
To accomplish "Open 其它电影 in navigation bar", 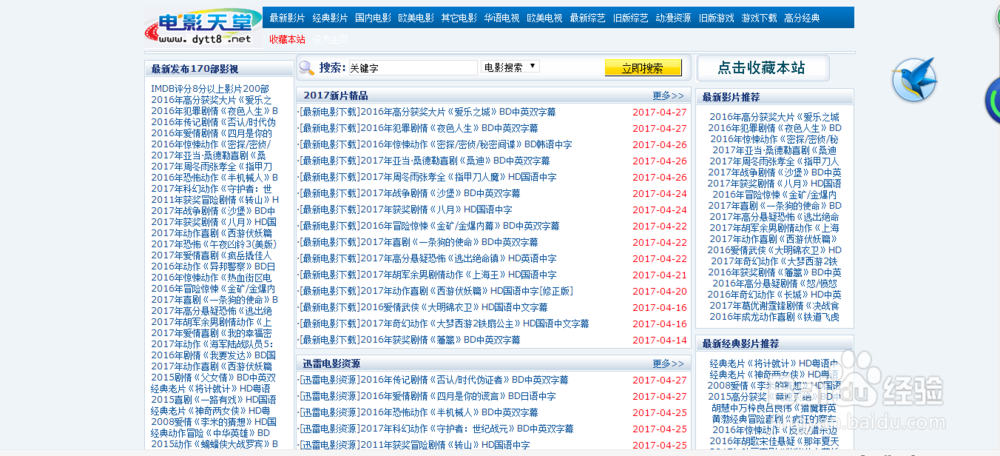I will (459, 18).
